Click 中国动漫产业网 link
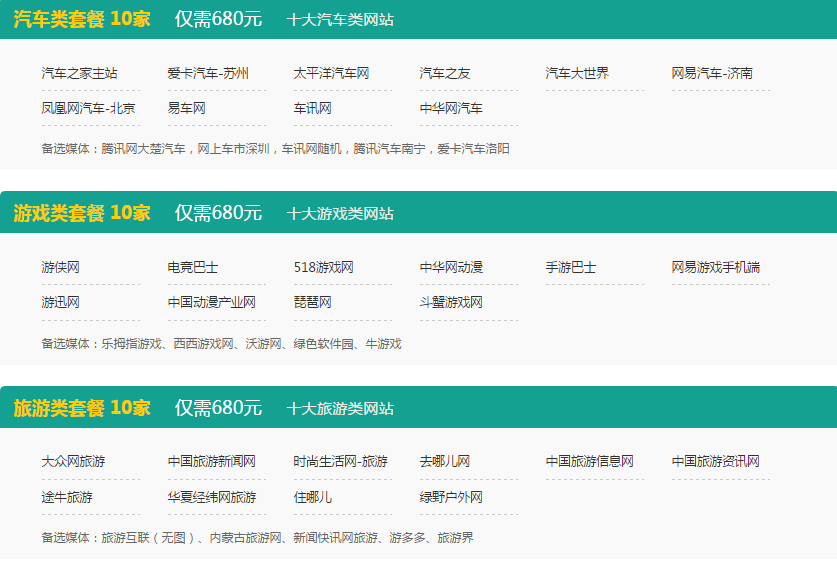Screen dimensions: 837x563 211,302
